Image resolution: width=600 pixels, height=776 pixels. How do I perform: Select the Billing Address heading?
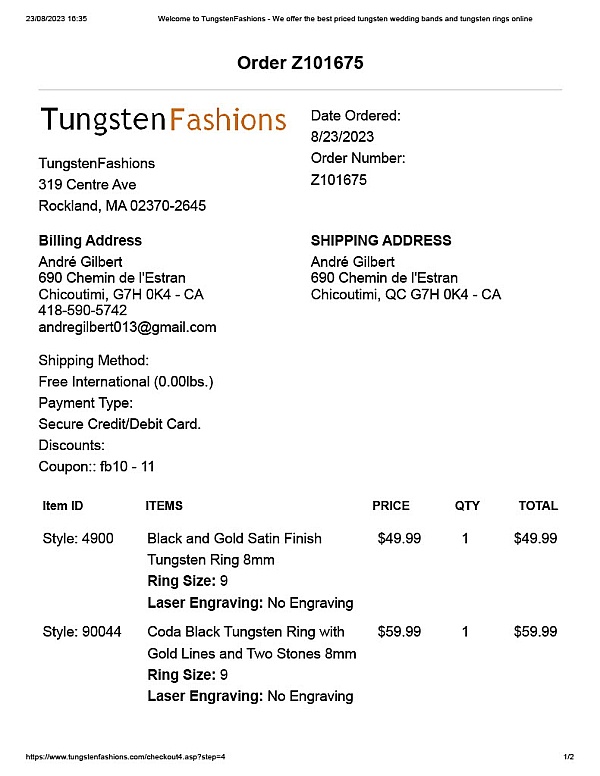click(90, 241)
